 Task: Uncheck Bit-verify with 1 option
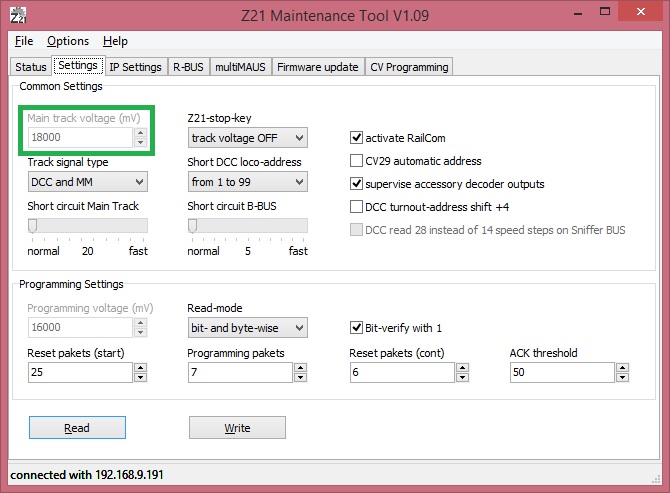(x=356, y=328)
